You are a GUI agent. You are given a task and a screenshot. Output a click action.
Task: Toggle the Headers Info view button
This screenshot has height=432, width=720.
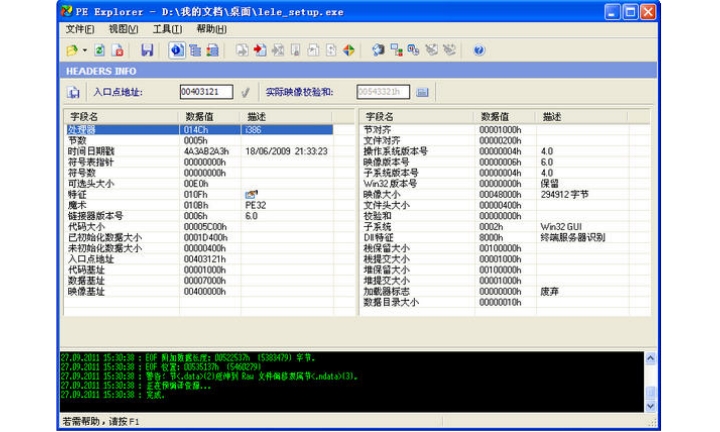177,50
